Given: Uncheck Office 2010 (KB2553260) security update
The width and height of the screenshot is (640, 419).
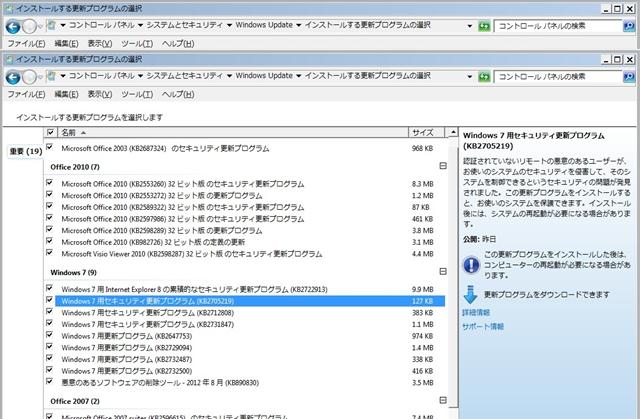Looking at the screenshot, I should pos(50,182).
